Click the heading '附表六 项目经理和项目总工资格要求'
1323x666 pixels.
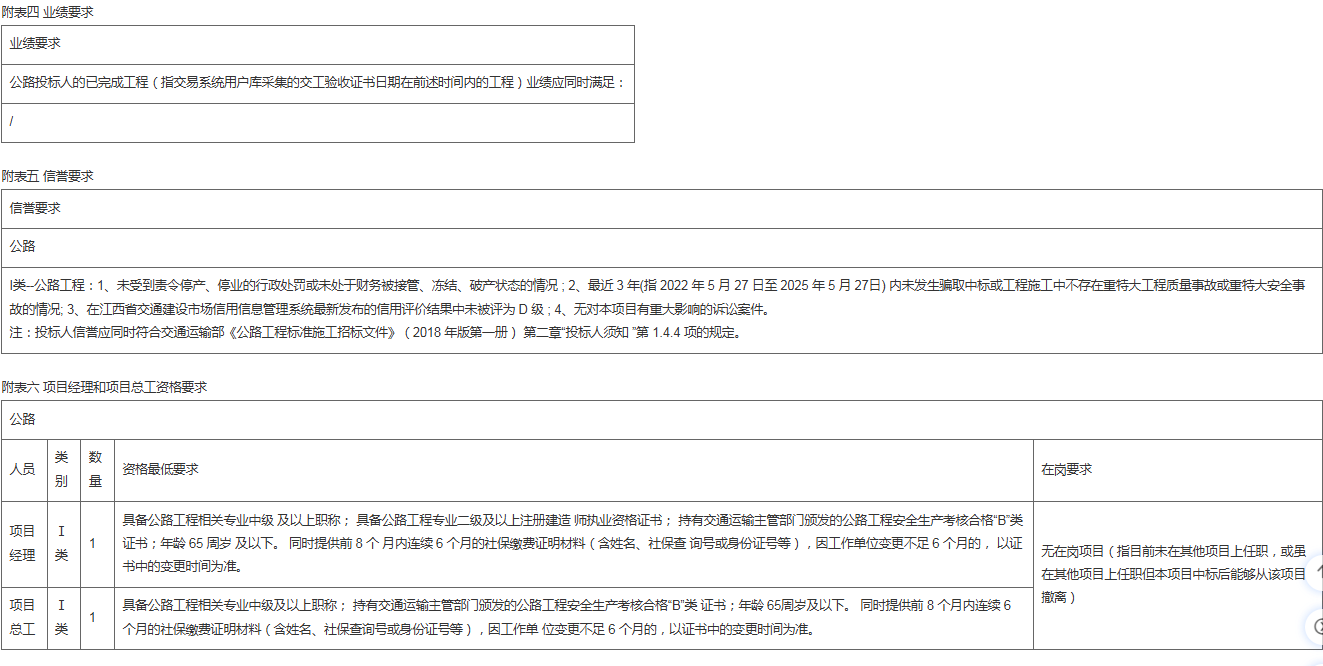104,387
